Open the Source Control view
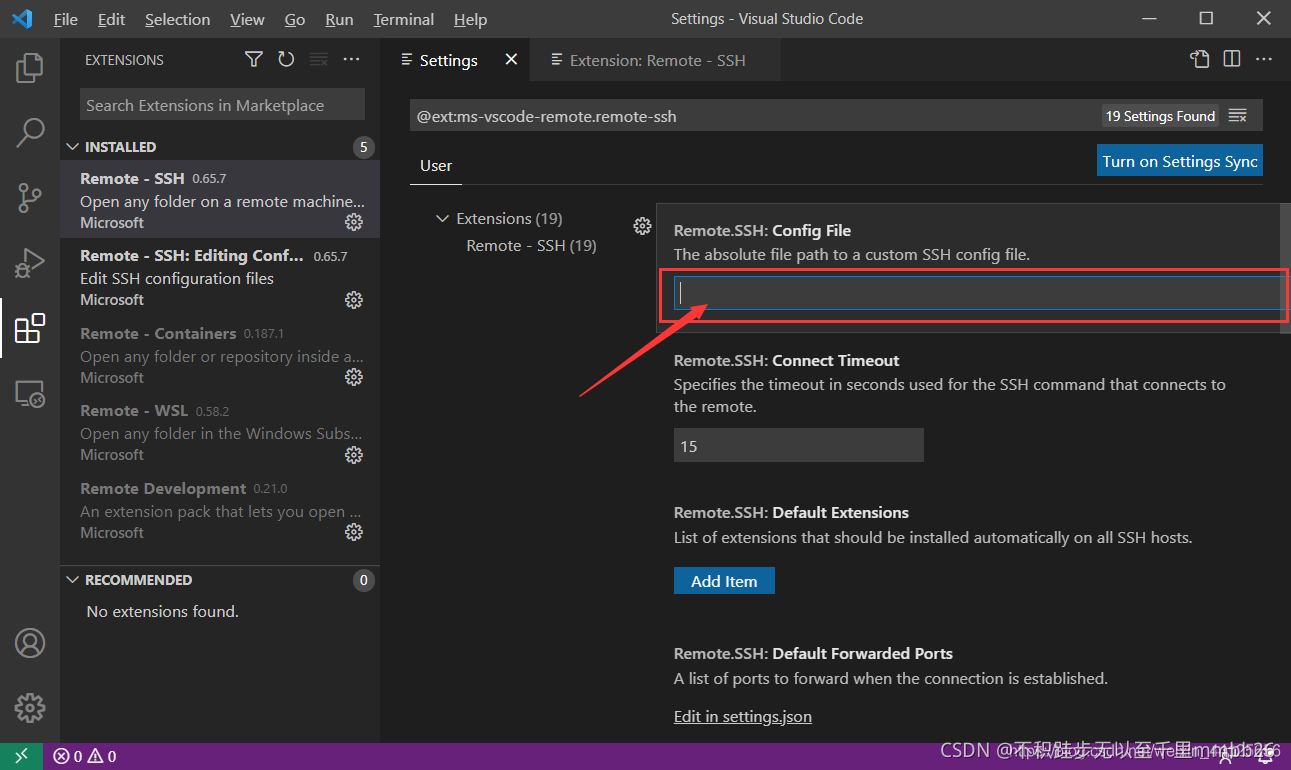The image size is (1291, 770). (30, 197)
